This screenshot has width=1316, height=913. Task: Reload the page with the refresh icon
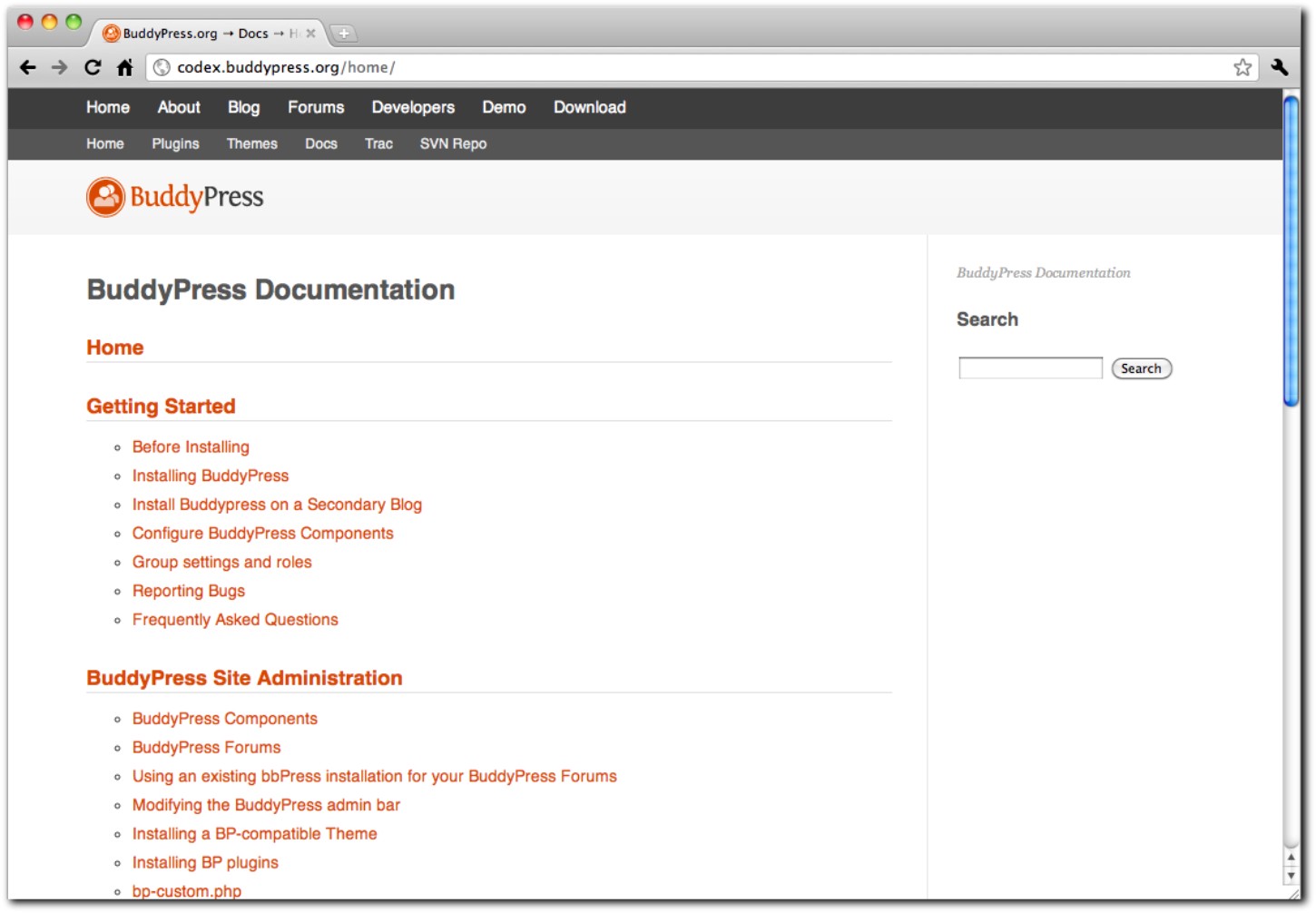point(93,67)
